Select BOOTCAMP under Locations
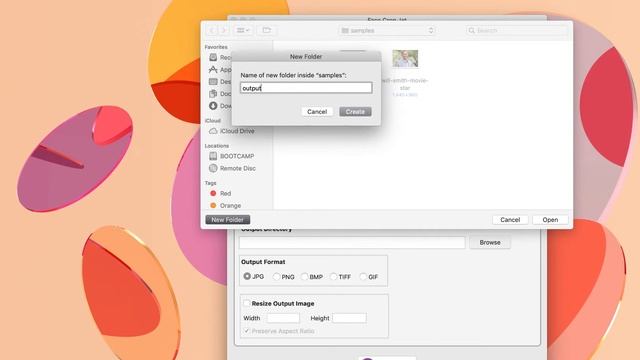The width and height of the screenshot is (640, 360). click(x=237, y=156)
